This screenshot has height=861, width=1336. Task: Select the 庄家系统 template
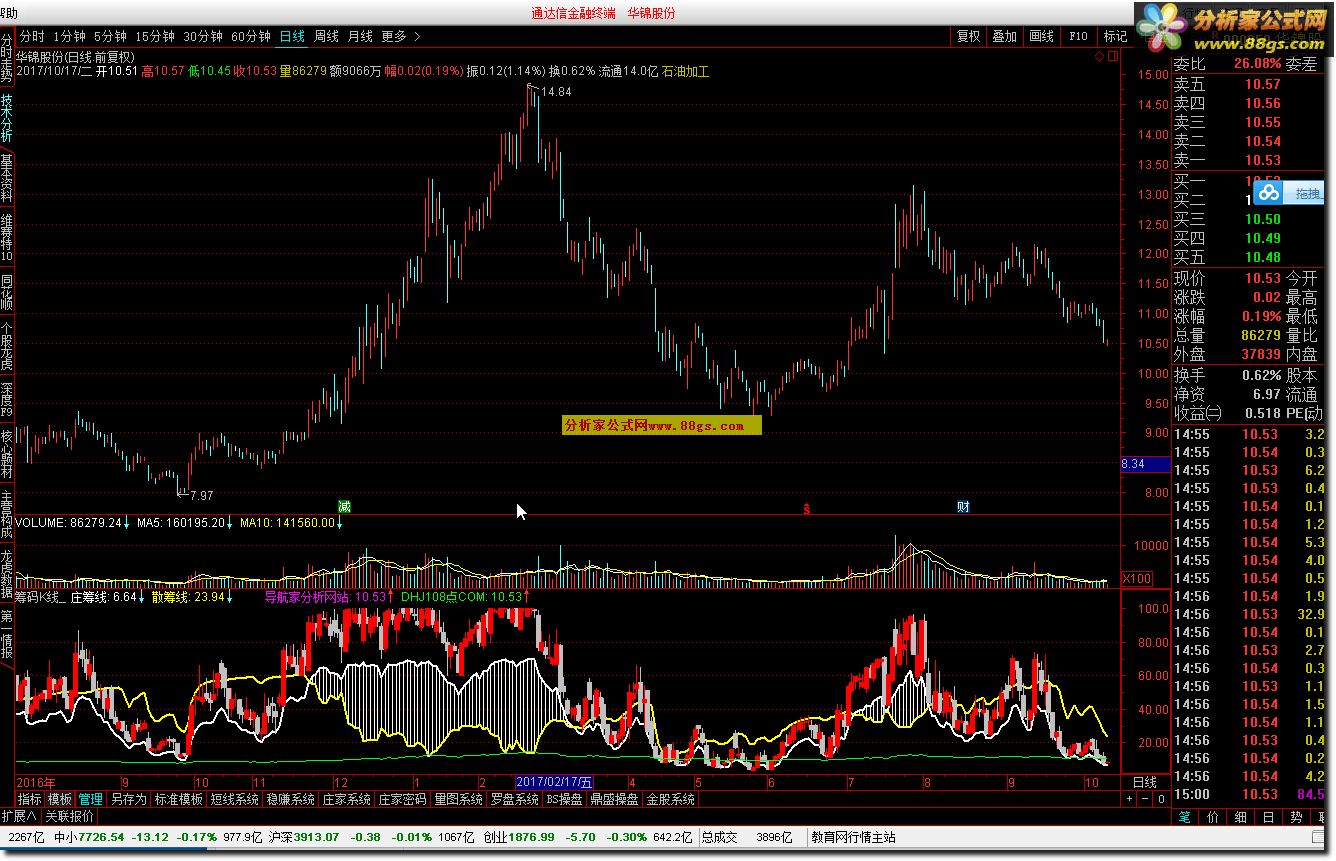(347, 800)
